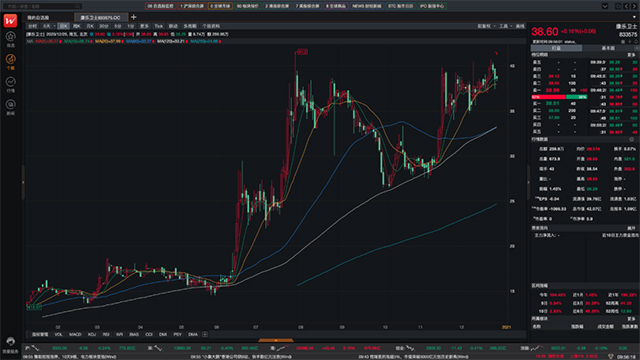Image resolution: width=640 pixels, height=360 pixels.
Task: Open the tab list triangle dropdown
Action: 634,17
